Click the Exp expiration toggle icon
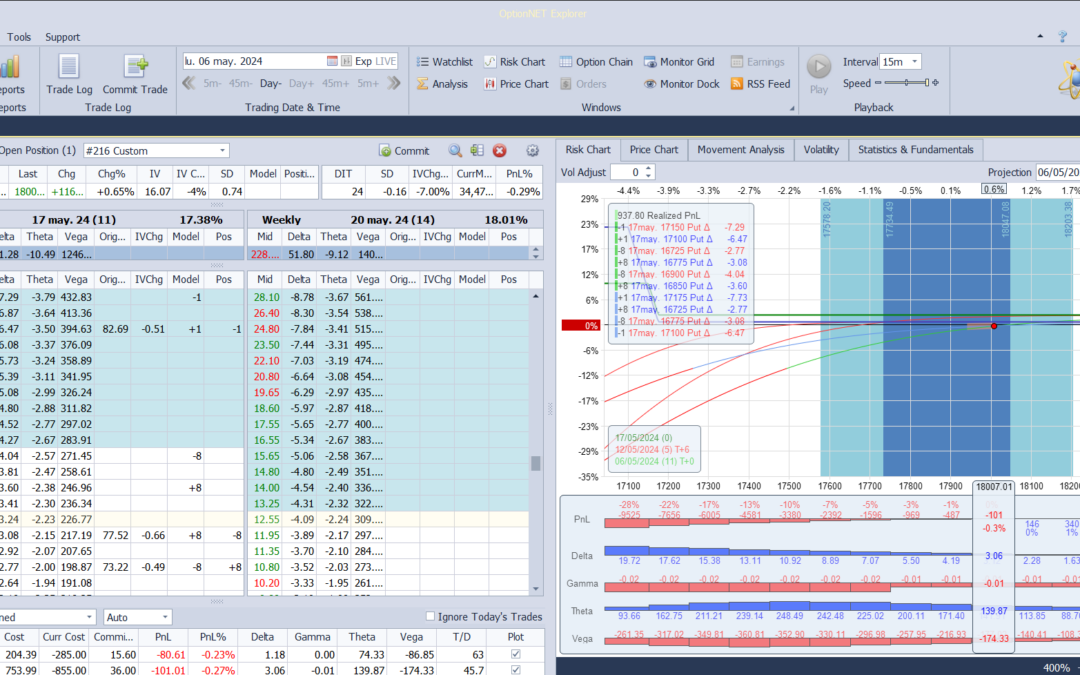Screen dimensions: 1080x675 [346, 61]
